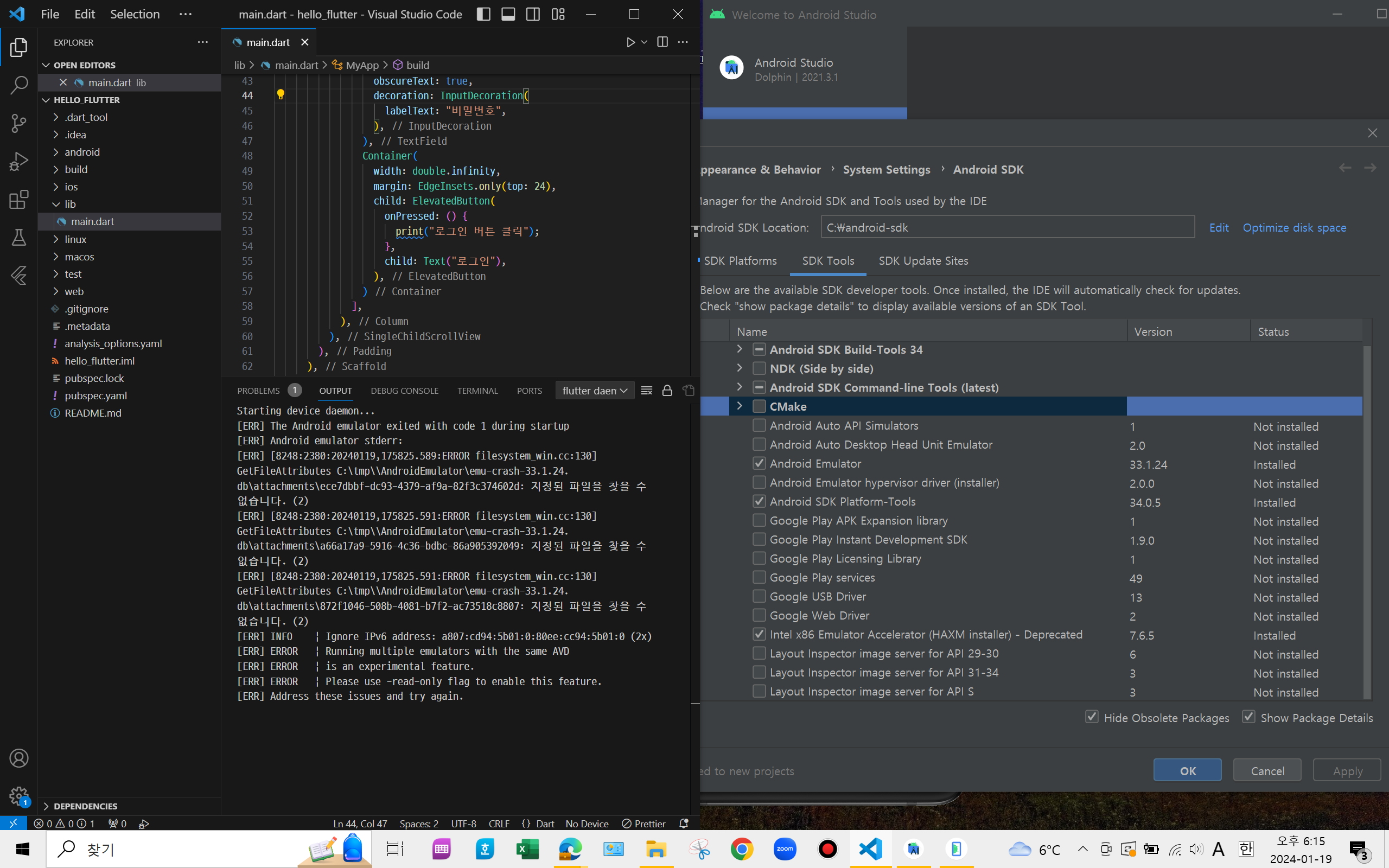Screen dimensions: 1389x868
Task: Open notifications bell in status bar
Action: click(684, 823)
